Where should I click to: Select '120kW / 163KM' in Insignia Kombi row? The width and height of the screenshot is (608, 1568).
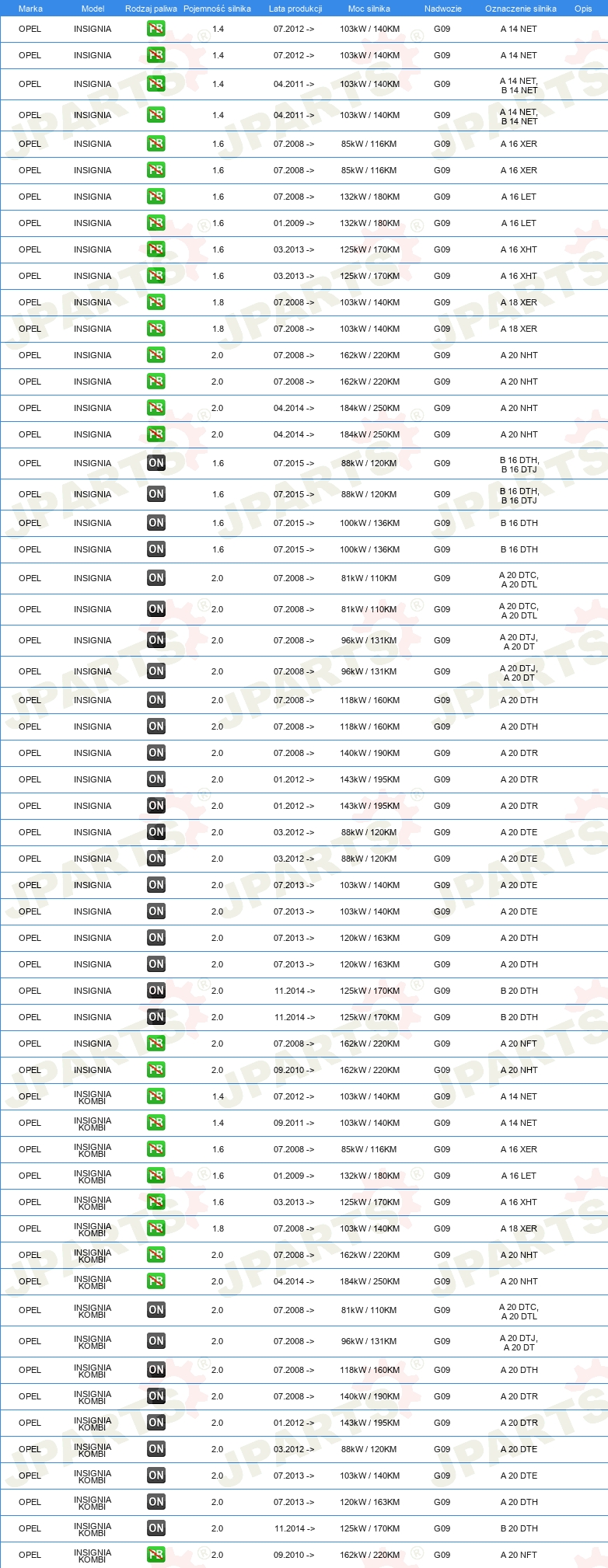click(x=369, y=1502)
